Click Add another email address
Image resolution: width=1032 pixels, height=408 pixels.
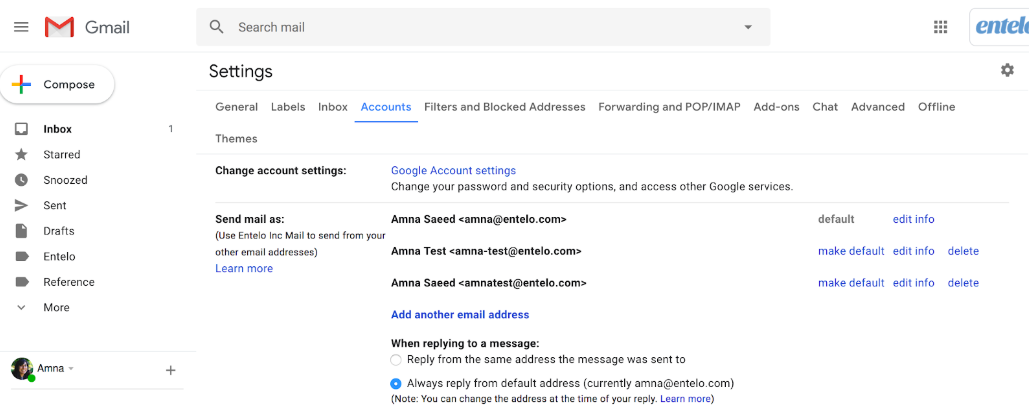coord(460,315)
